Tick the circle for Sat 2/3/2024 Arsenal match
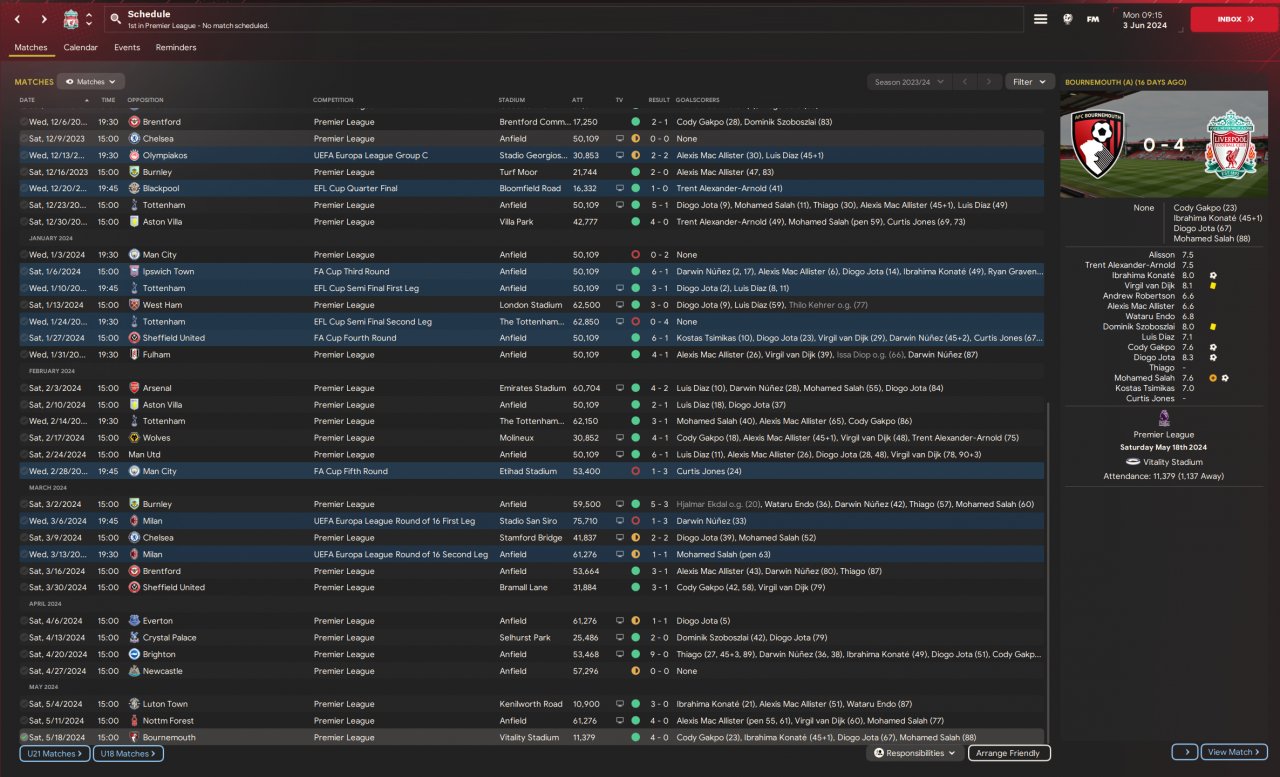The width and height of the screenshot is (1280, 777). point(24,388)
